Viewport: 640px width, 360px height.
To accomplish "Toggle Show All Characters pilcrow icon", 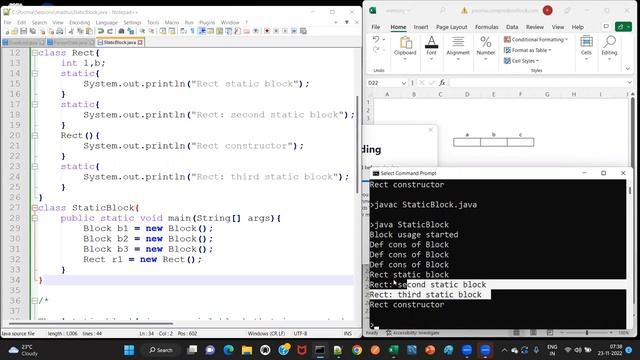I will click(x=193, y=31).
